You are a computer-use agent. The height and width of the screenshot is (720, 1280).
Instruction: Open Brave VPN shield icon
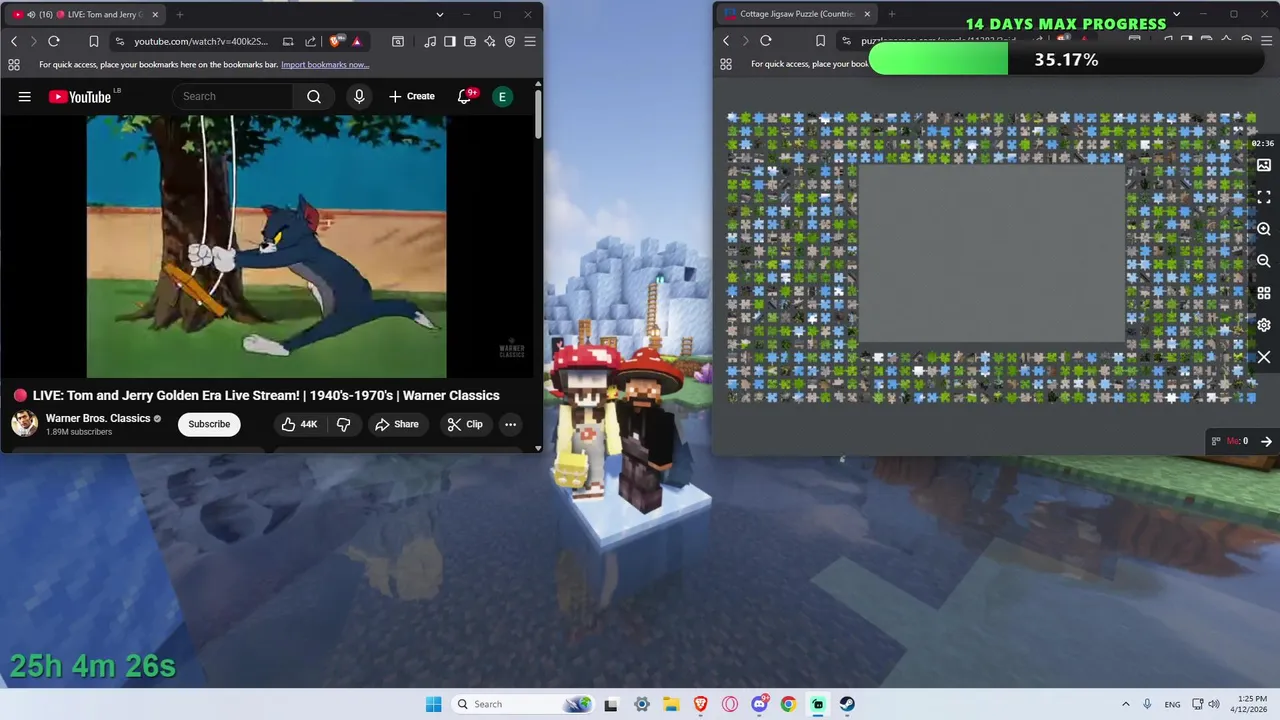(510, 41)
